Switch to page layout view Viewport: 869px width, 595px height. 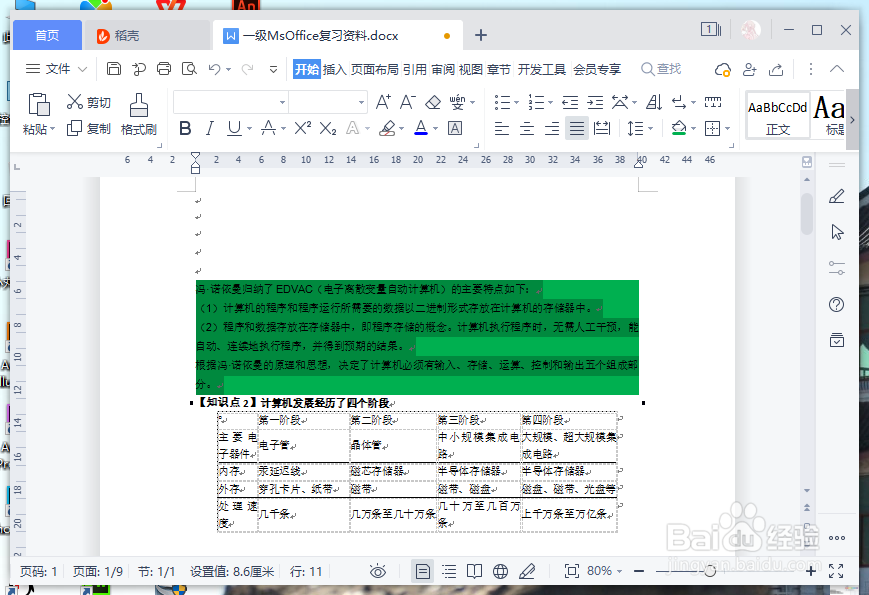pos(423,571)
